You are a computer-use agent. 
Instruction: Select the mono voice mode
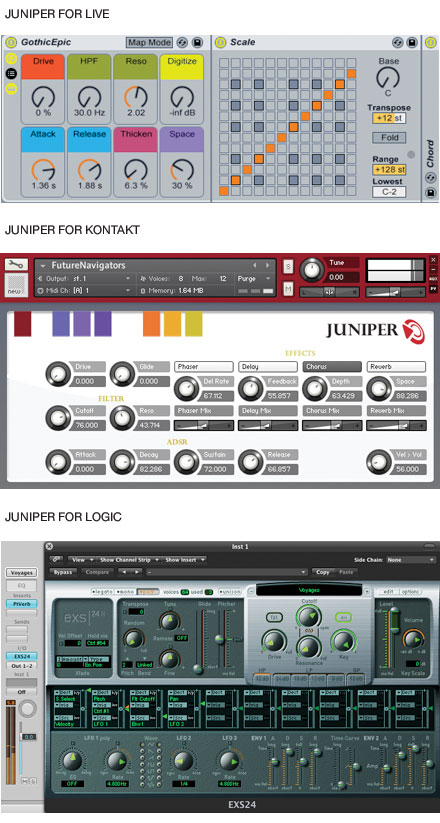click(124, 592)
